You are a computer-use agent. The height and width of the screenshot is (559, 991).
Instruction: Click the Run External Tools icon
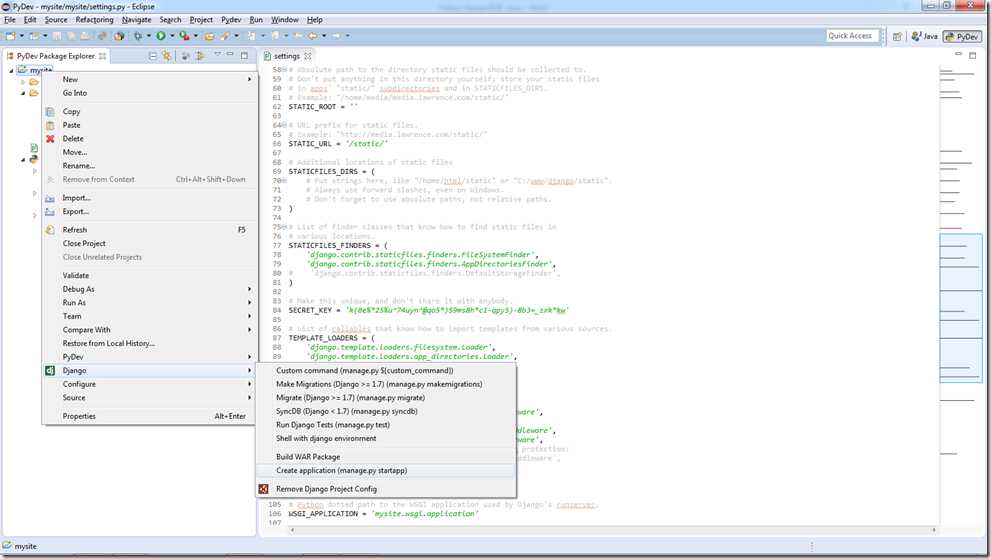(x=184, y=36)
